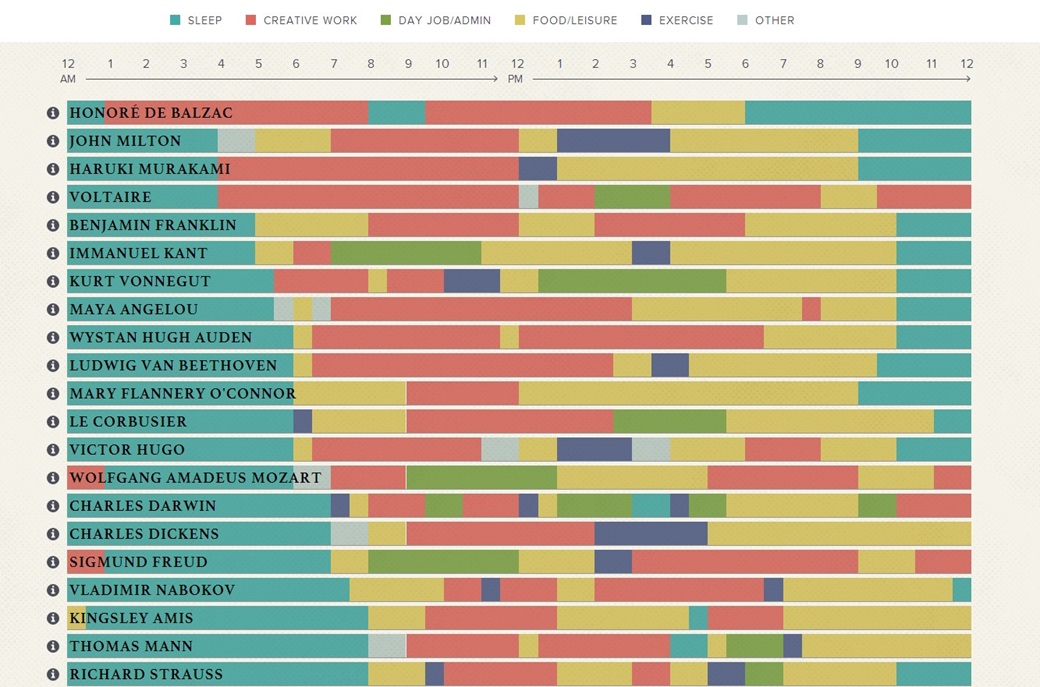The width and height of the screenshot is (1040, 687).
Task: Click info icon beside Immanuel Kant
Action: click(x=53, y=253)
